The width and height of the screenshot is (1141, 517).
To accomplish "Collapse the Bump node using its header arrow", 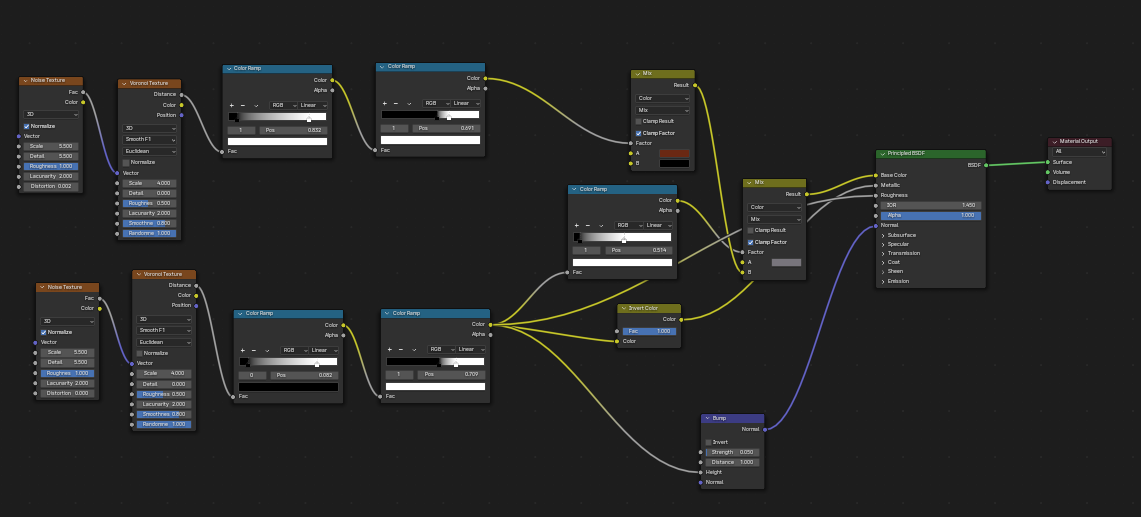I will click(x=706, y=418).
